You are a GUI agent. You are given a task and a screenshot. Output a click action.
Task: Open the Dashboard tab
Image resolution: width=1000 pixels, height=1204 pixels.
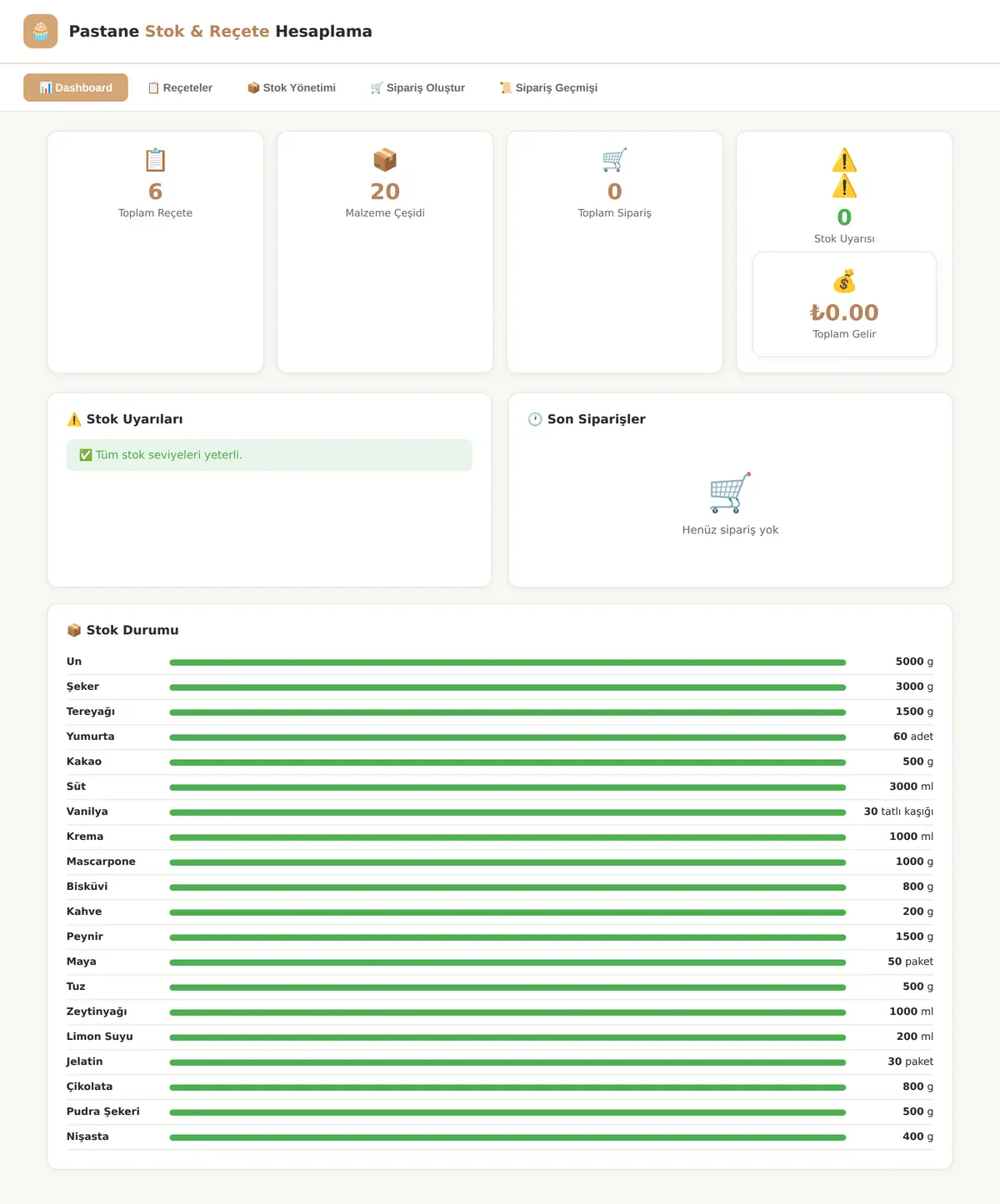76,87
